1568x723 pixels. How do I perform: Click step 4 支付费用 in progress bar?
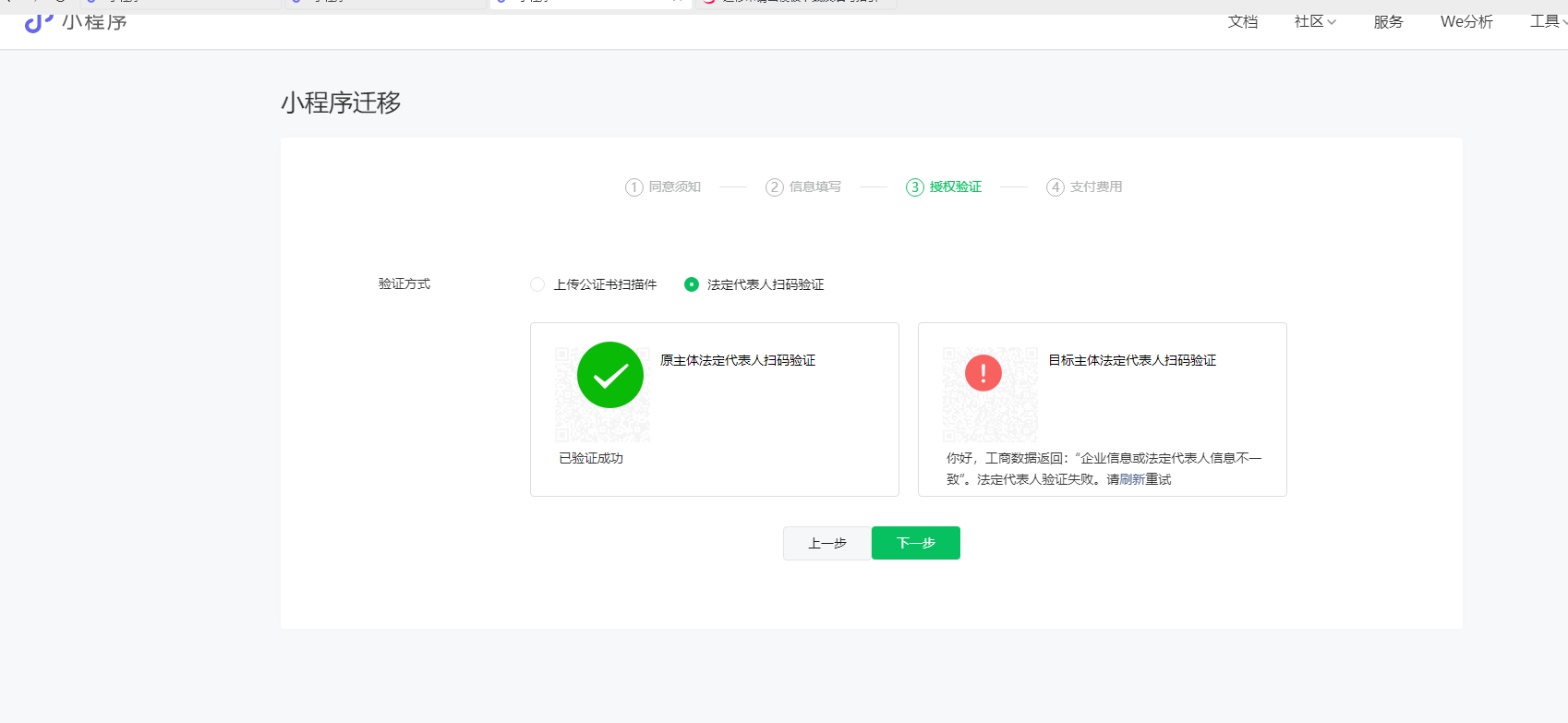tap(1084, 187)
